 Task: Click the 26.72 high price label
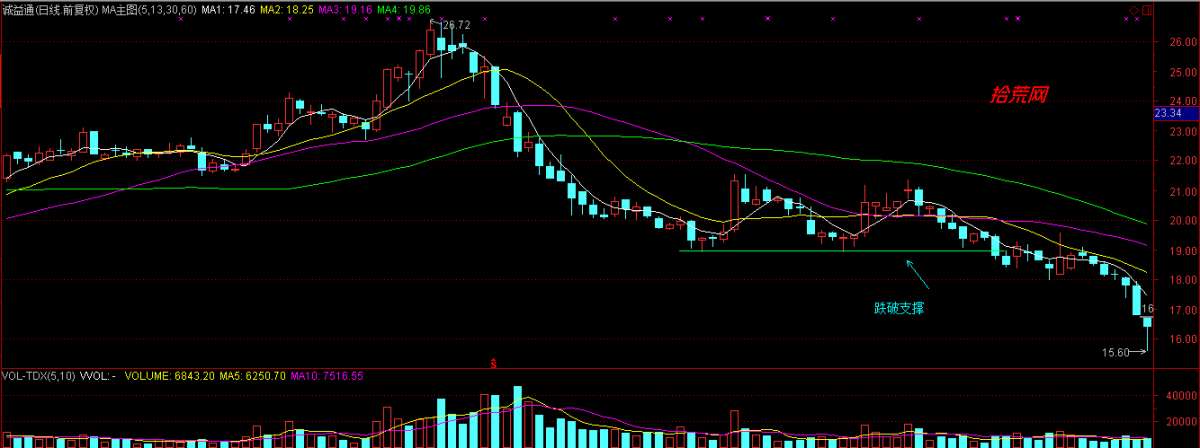(455, 24)
